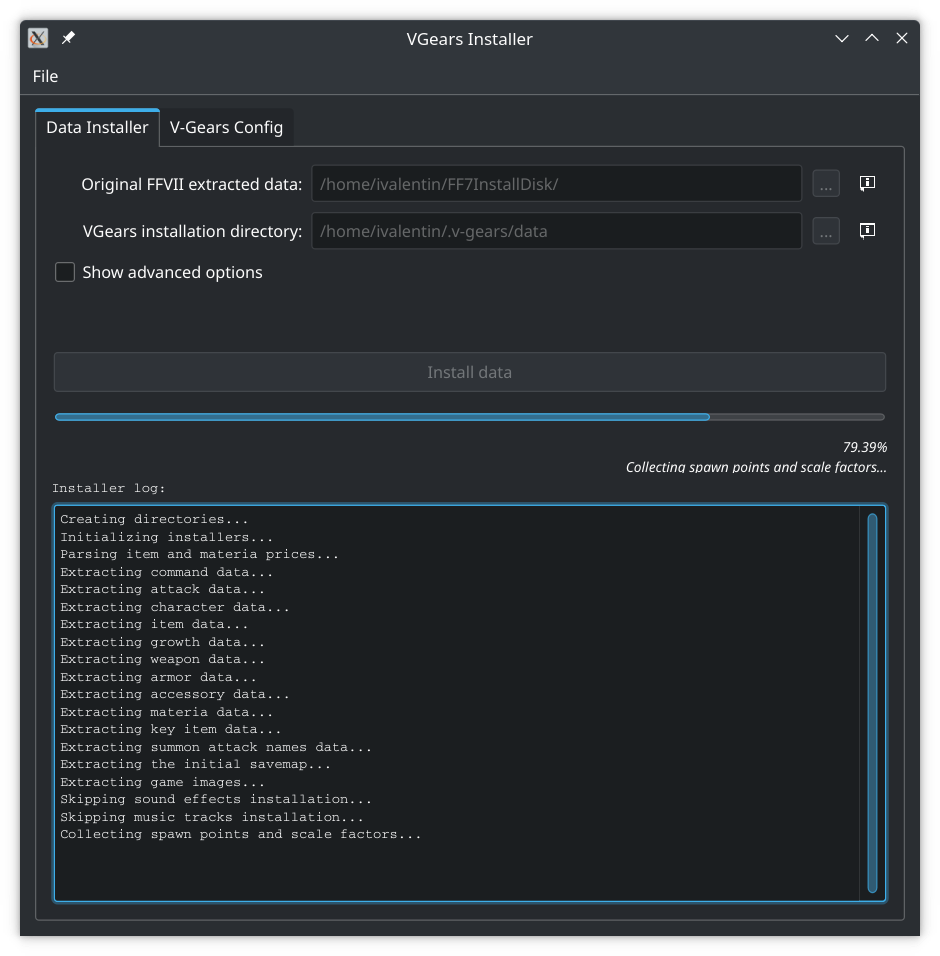This screenshot has height=956, width=940.
Task: Click log line 'Parsing item and materia prices...'
Action: [x=199, y=554]
